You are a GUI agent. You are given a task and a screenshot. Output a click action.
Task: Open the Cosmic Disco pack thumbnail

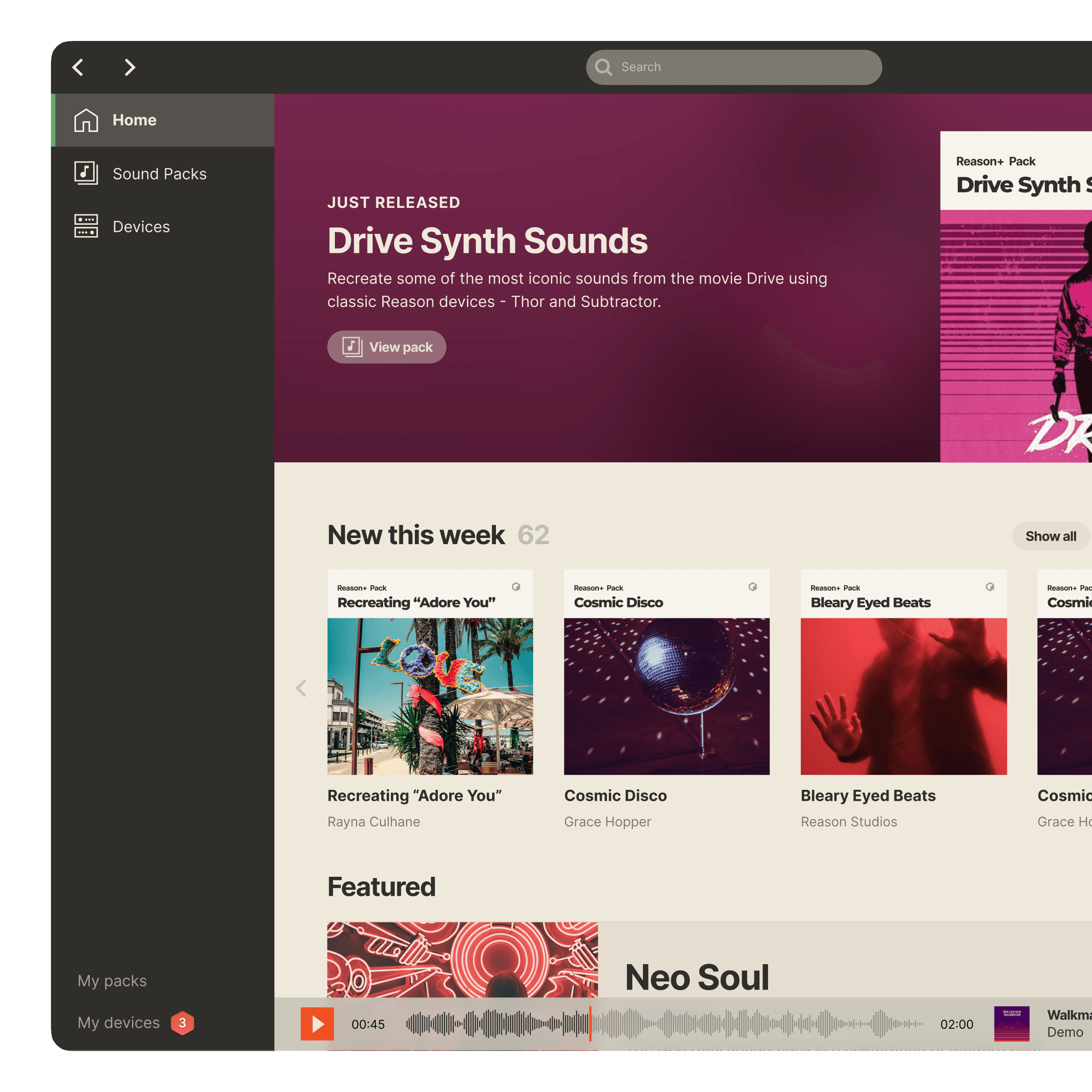point(667,696)
